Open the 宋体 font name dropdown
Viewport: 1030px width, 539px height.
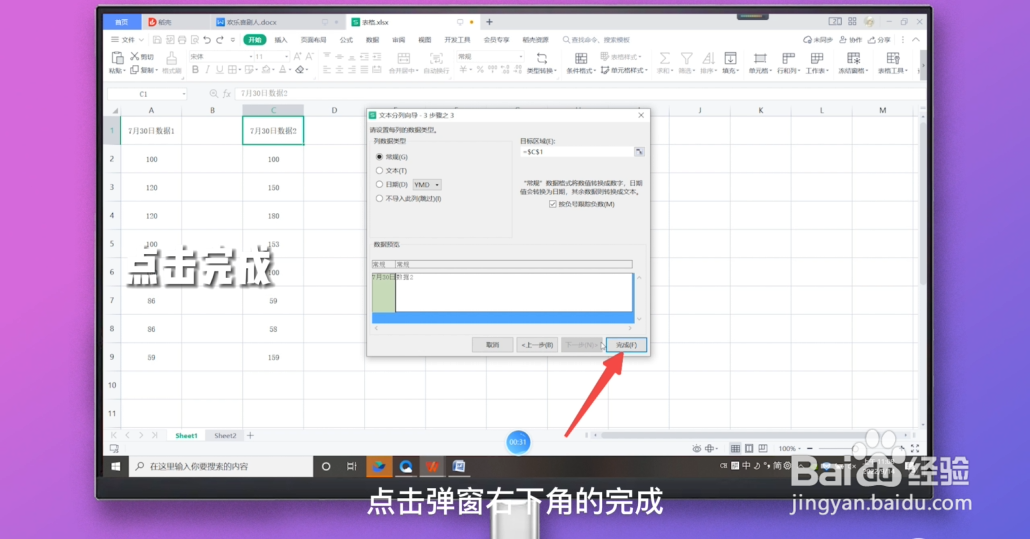250,56
